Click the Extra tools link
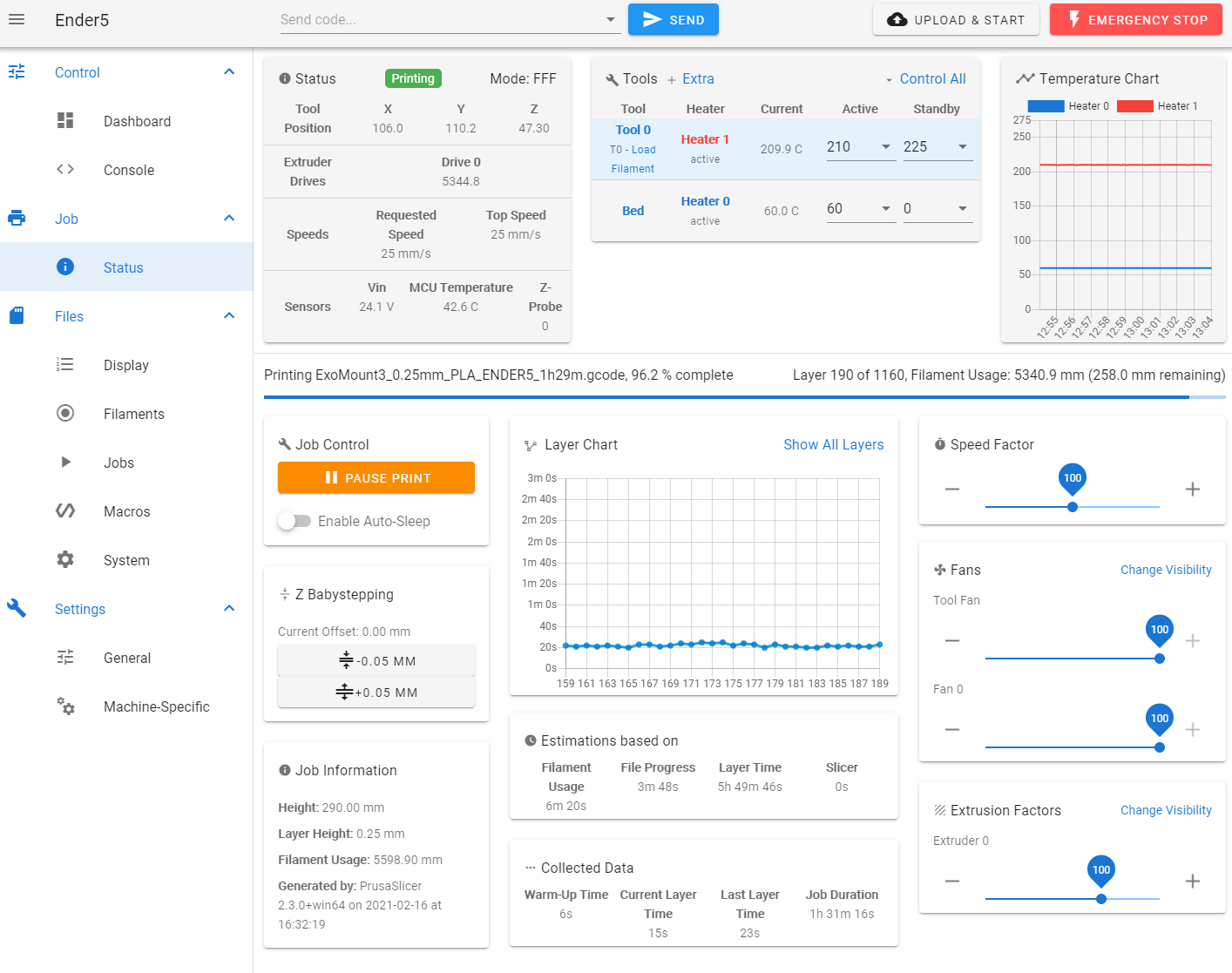The image size is (1232, 973). click(x=698, y=79)
